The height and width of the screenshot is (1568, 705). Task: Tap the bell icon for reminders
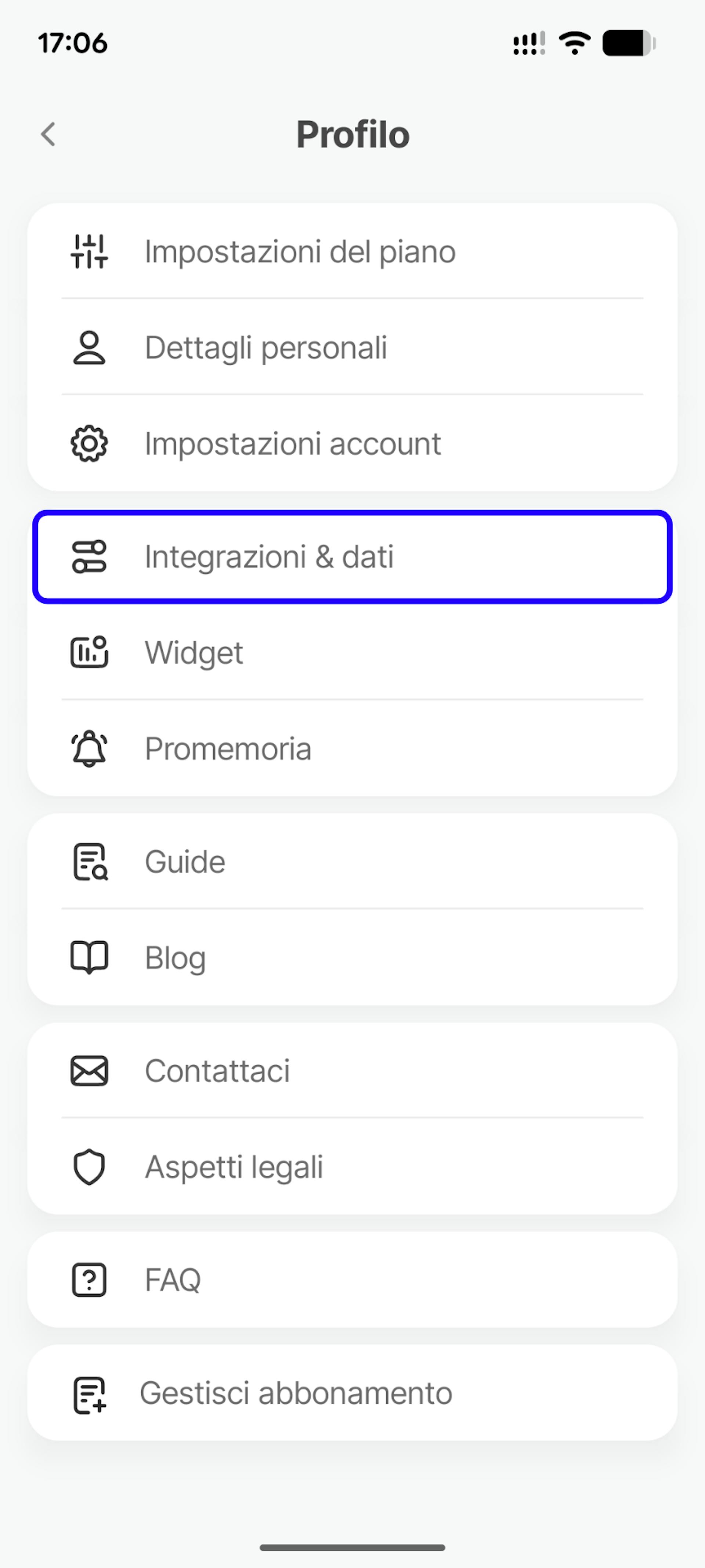click(90, 749)
